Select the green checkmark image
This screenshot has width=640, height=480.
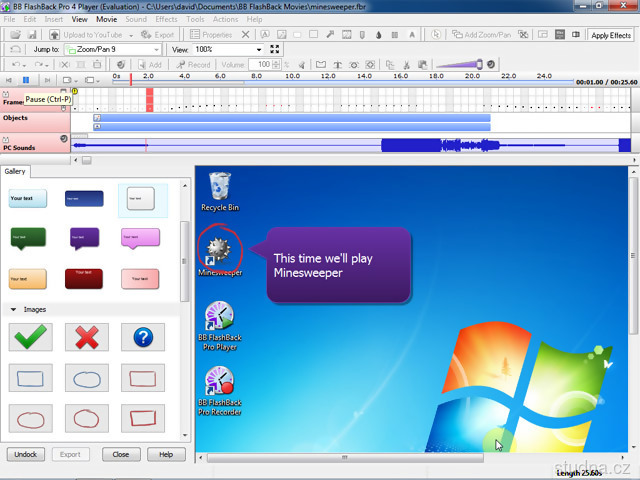pyautogui.click(x=28, y=337)
